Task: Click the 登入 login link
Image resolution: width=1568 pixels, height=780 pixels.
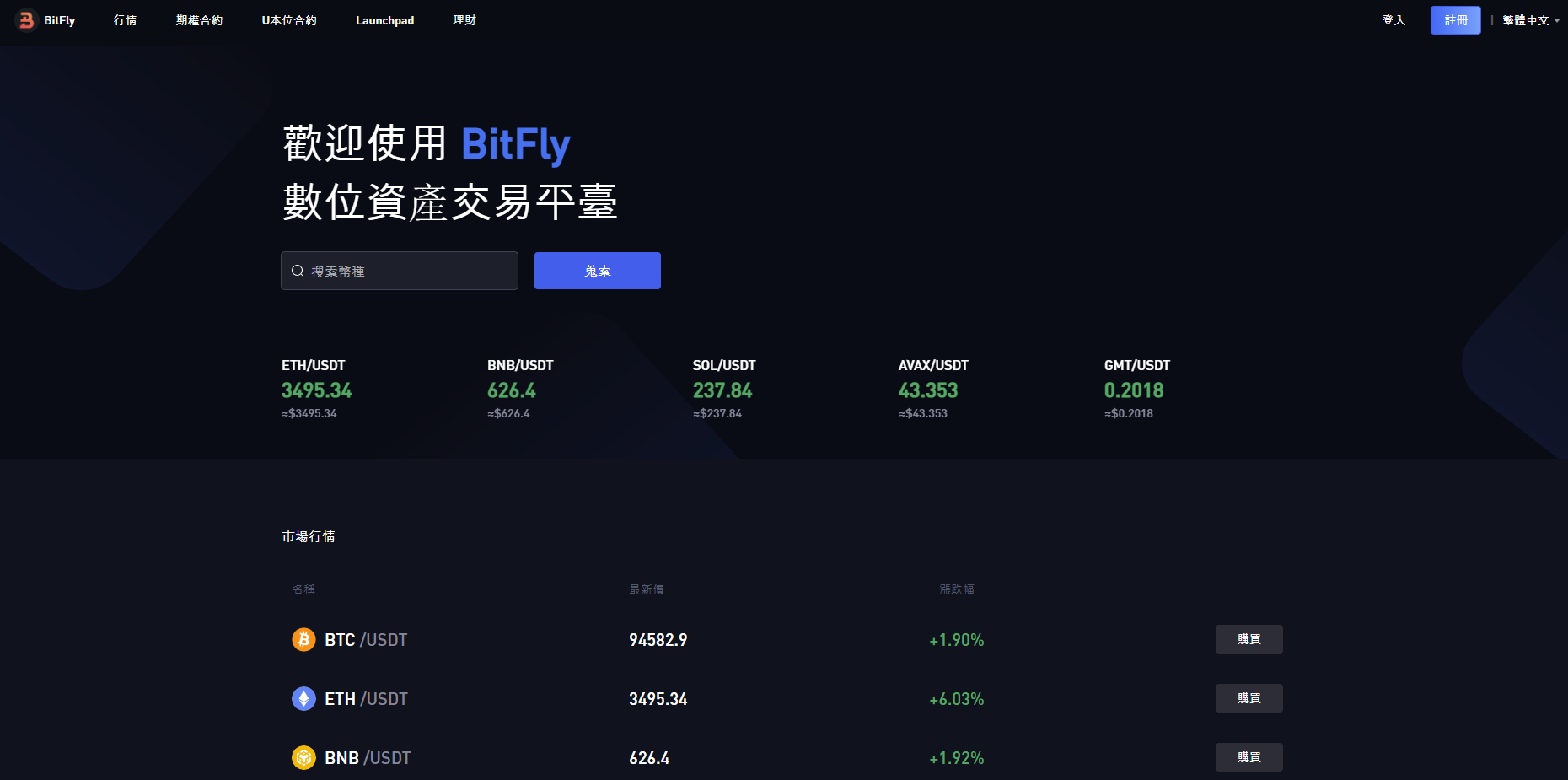Action: click(1393, 20)
